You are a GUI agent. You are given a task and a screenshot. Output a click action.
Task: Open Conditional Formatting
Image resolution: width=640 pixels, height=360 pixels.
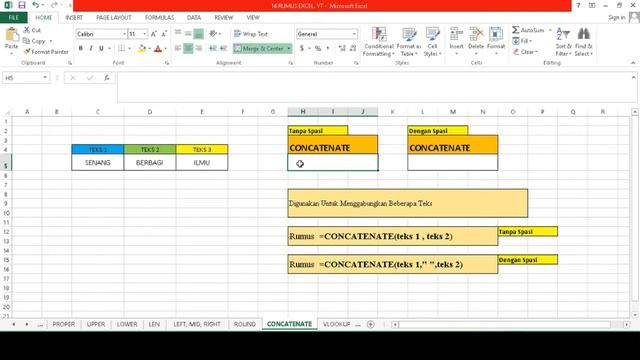tap(379, 42)
